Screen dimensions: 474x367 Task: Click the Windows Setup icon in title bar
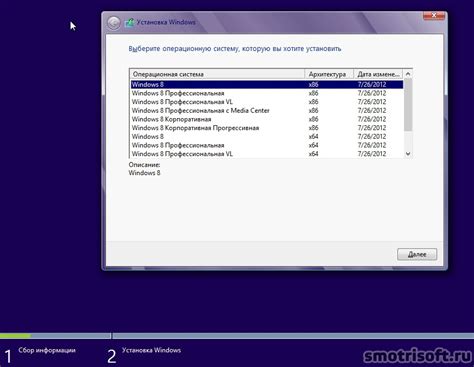click(x=129, y=23)
